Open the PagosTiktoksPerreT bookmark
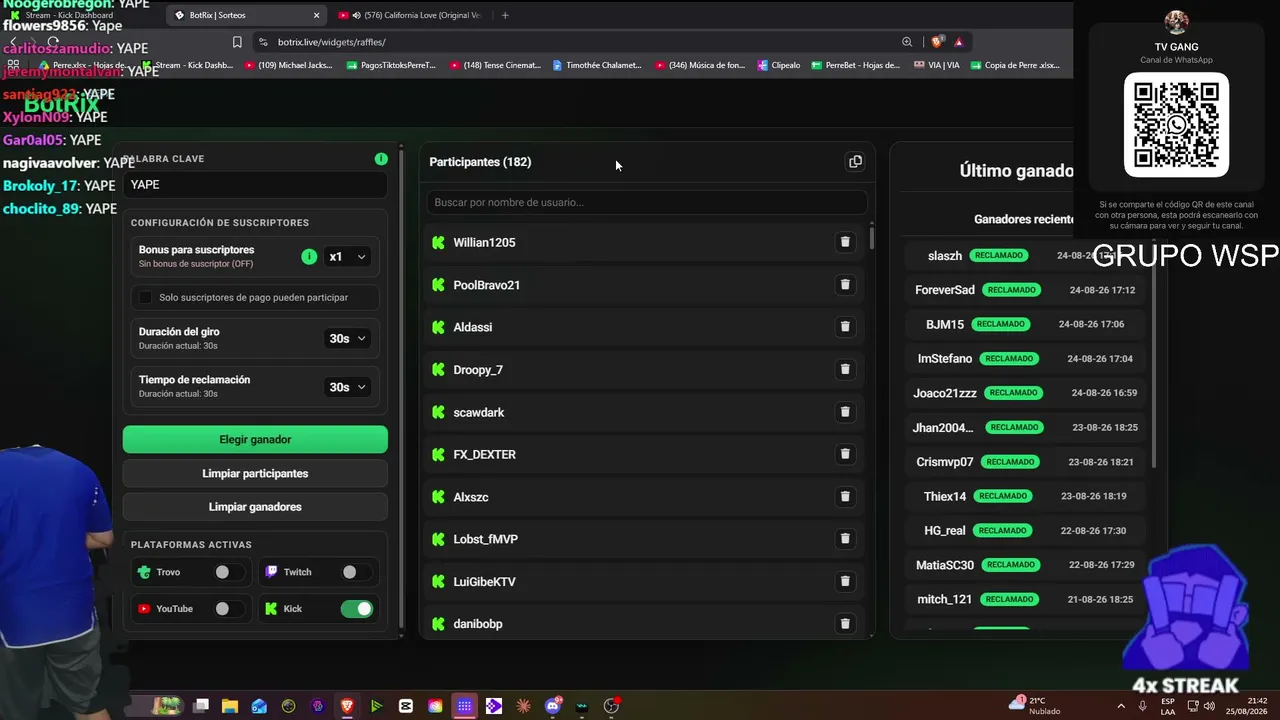Image resolution: width=1280 pixels, height=720 pixels. (391, 66)
